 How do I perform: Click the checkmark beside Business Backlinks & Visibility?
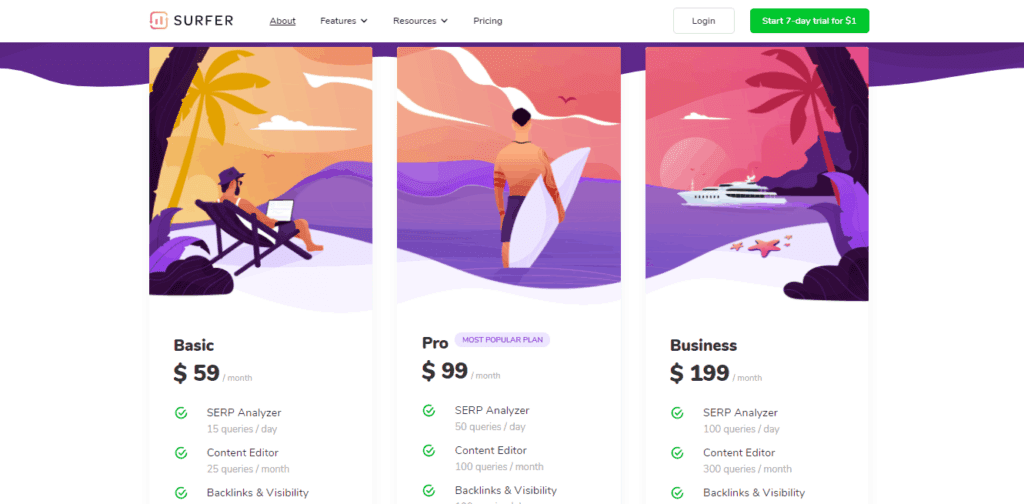[x=677, y=493]
